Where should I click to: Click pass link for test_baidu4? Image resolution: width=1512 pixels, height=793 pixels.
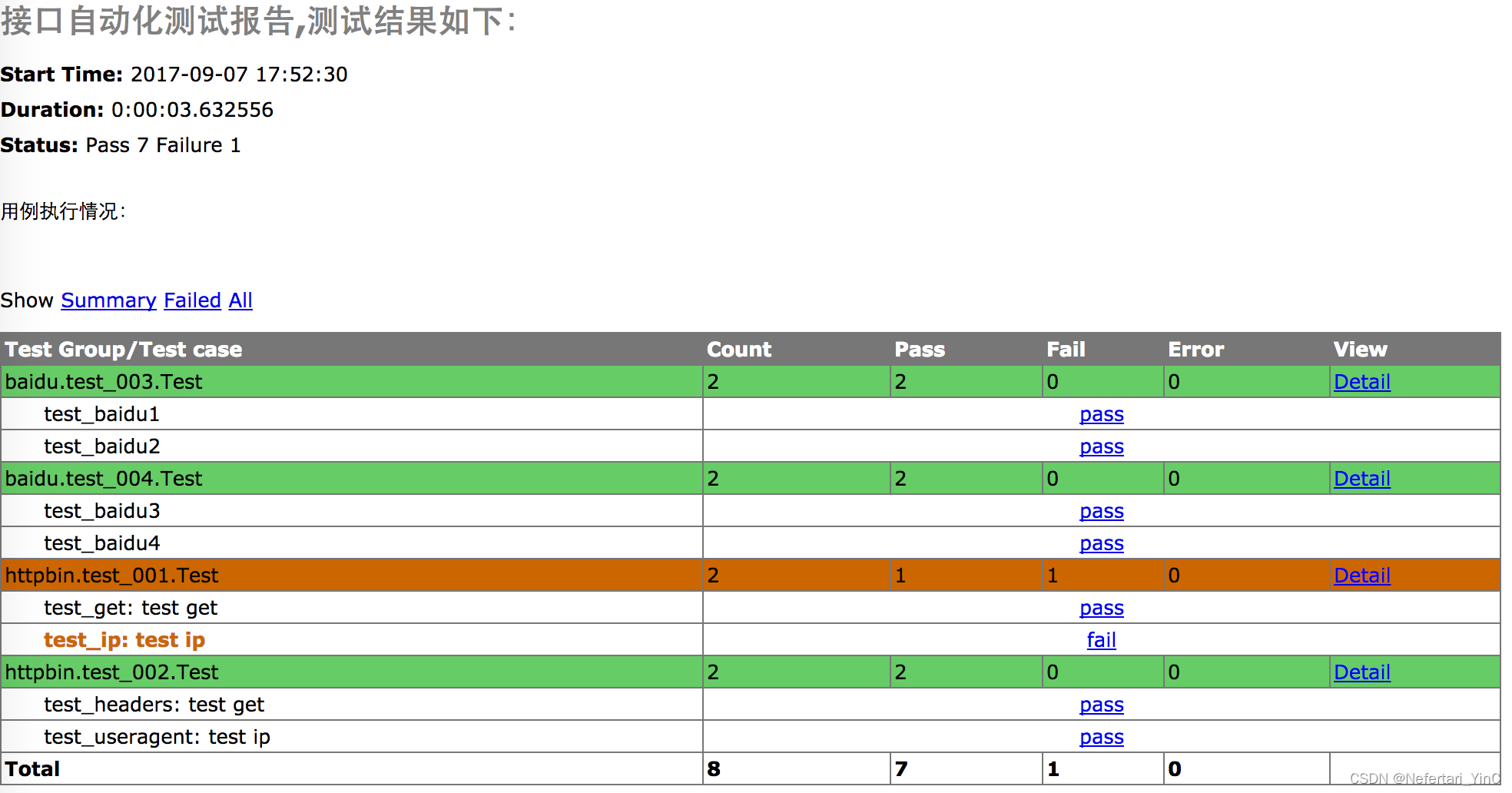(x=1101, y=544)
